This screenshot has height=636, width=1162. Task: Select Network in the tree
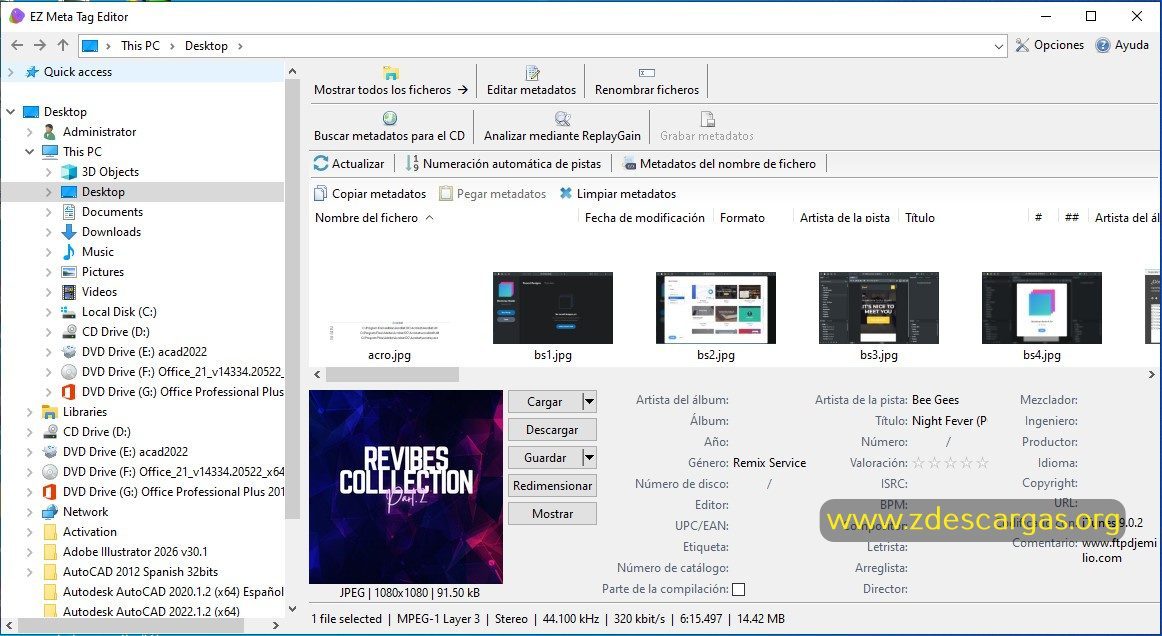click(x=85, y=512)
